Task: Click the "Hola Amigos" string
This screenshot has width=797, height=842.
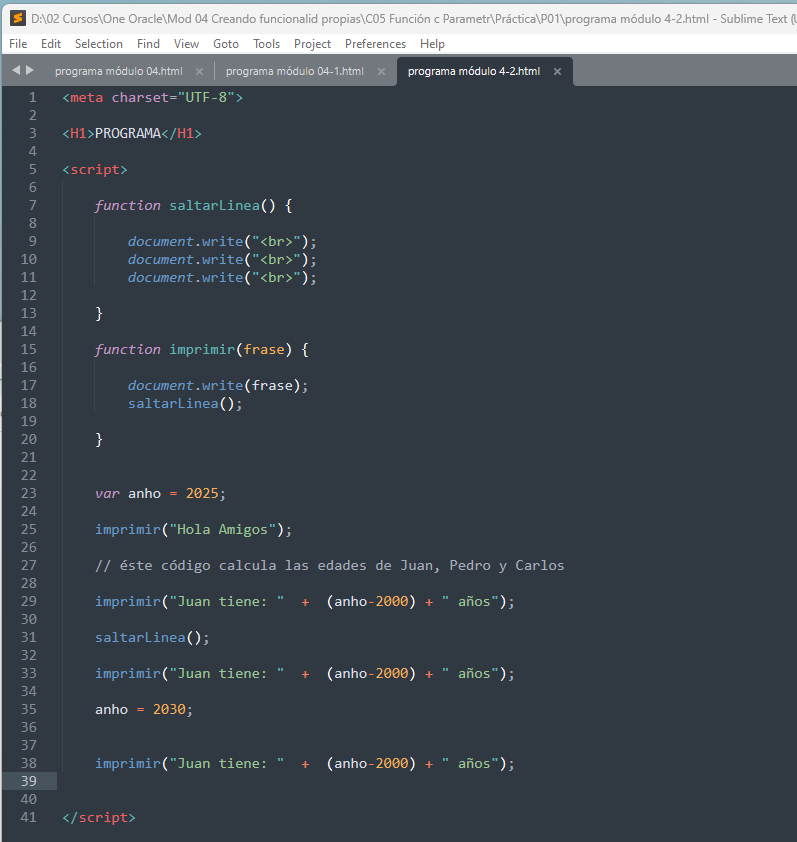Action: [x=222, y=529]
